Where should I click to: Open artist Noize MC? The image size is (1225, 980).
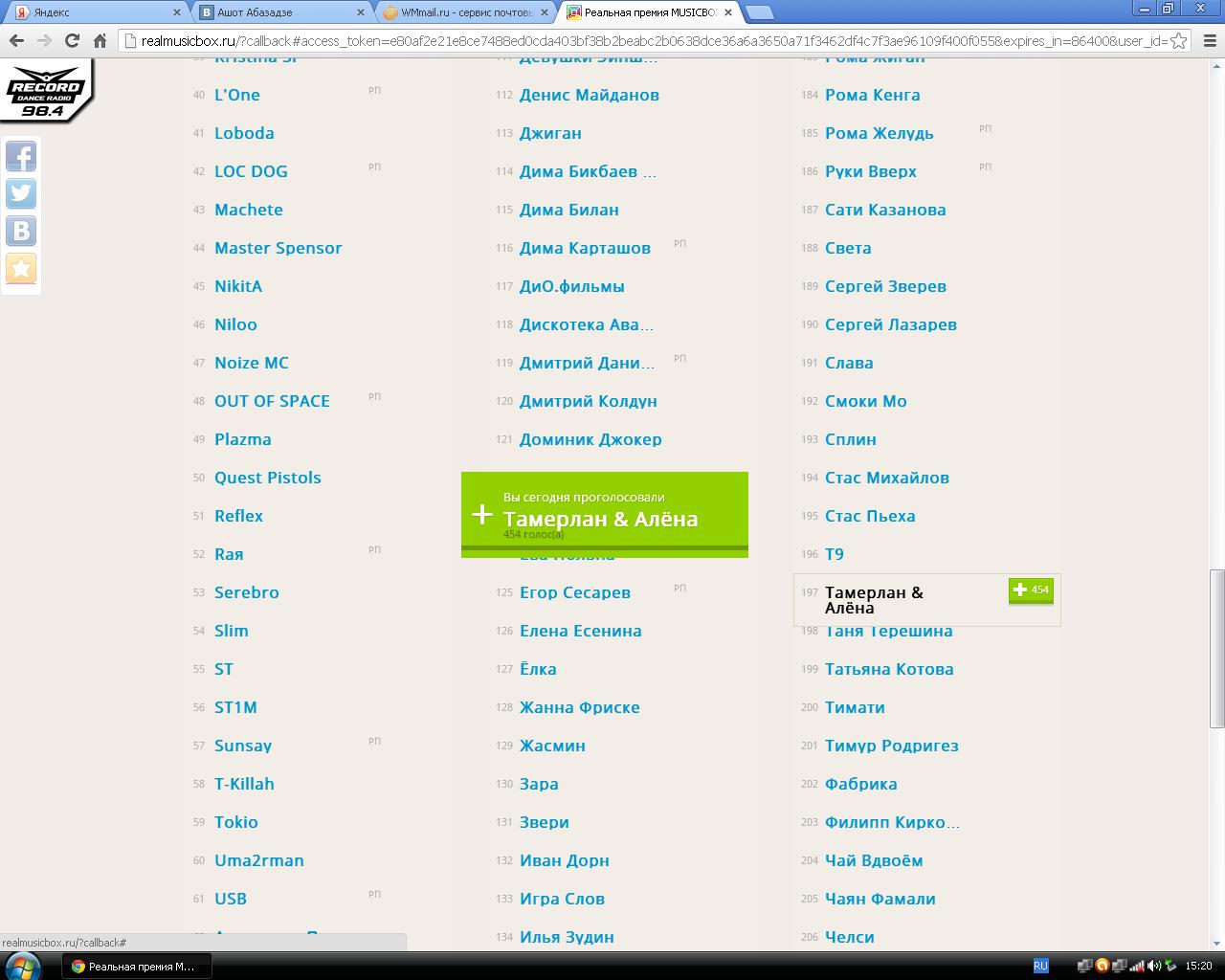click(252, 363)
